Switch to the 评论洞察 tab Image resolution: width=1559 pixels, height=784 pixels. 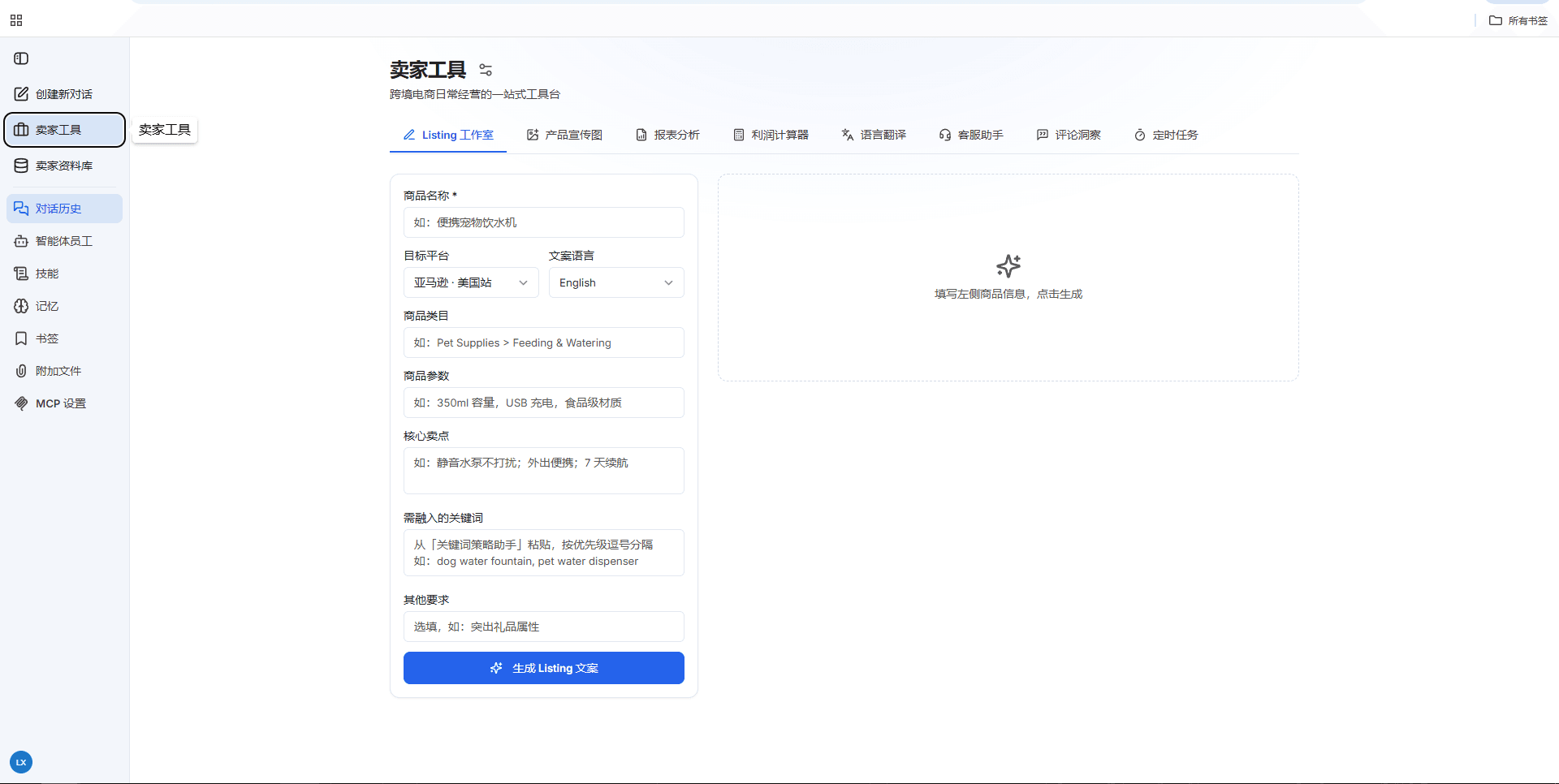pos(1069,135)
